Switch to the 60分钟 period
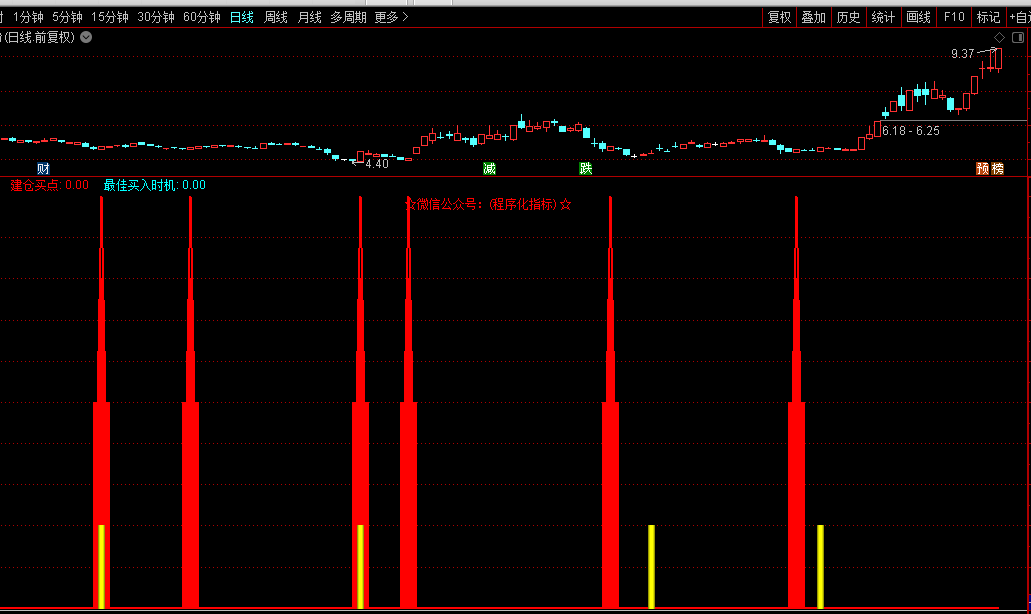Image resolution: width=1031 pixels, height=614 pixels. 201,17
